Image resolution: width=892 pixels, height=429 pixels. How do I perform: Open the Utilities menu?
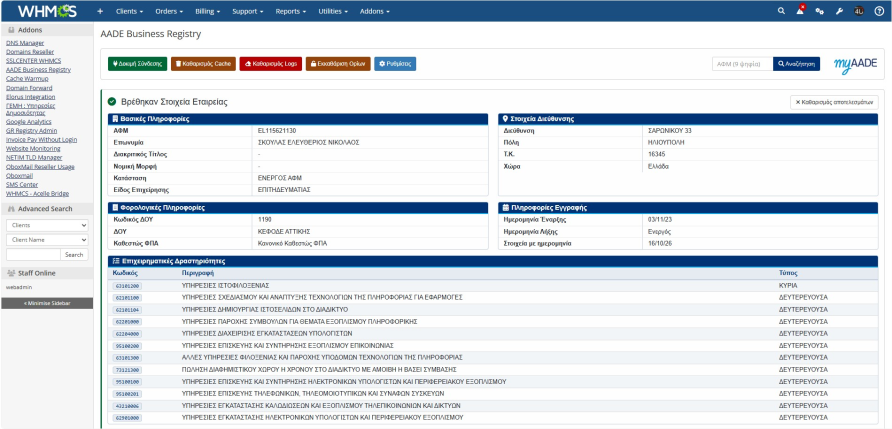[333, 11]
